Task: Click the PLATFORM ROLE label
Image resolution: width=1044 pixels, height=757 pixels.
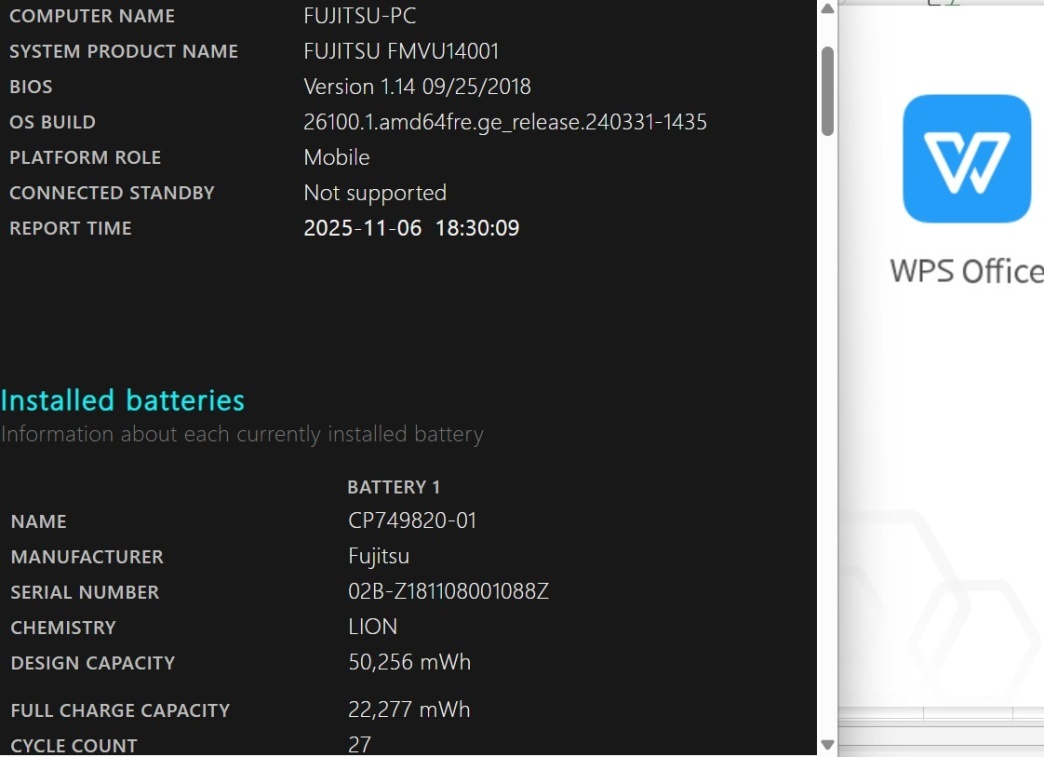Action: tap(85, 157)
